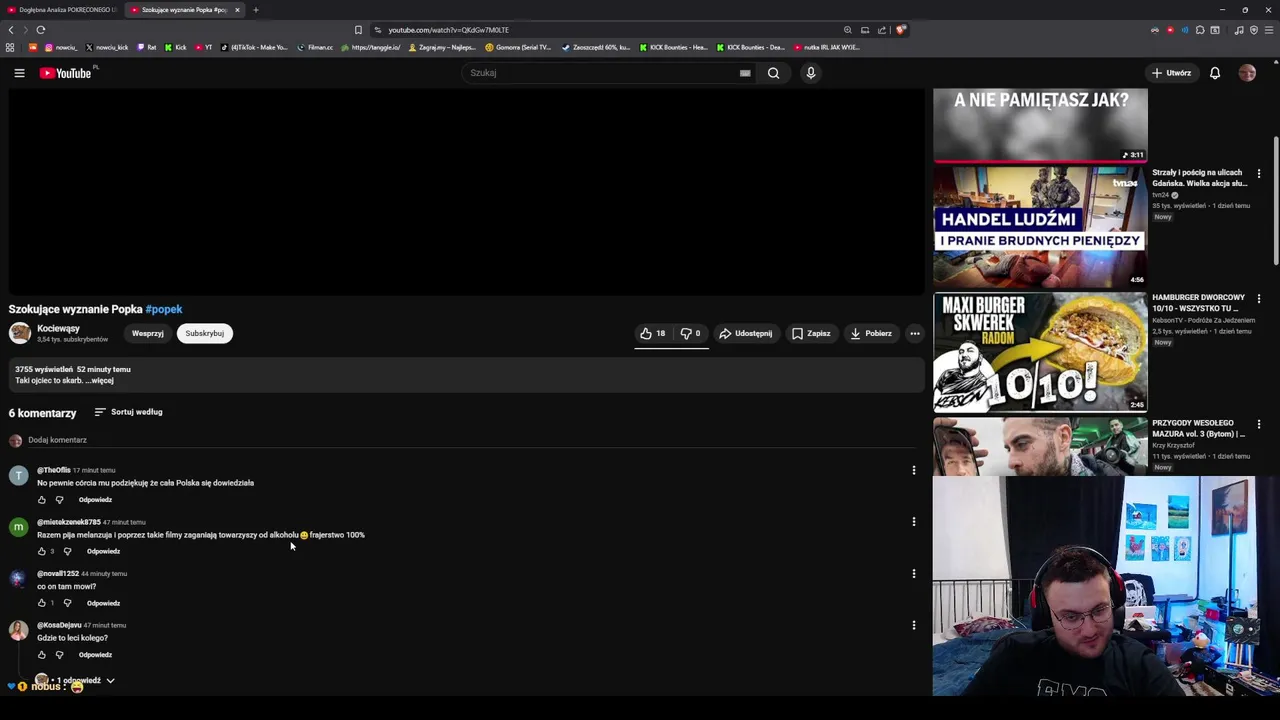Dislike the comment by @novall1252
This screenshot has width=1280, height=720.
coord(67,603)
